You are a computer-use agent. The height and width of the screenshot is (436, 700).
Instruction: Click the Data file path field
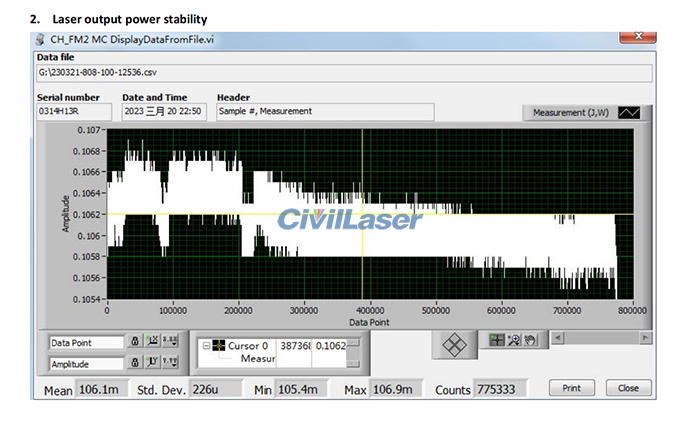[340, 73]
